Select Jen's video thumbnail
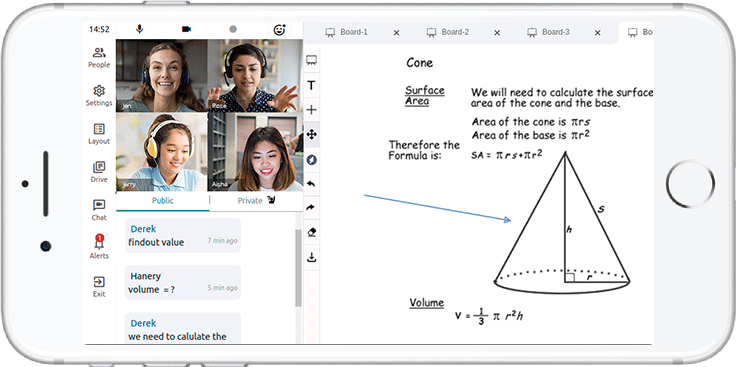Image resolution: width=736 pixels, height=367 pixels. tap(161, 76)
